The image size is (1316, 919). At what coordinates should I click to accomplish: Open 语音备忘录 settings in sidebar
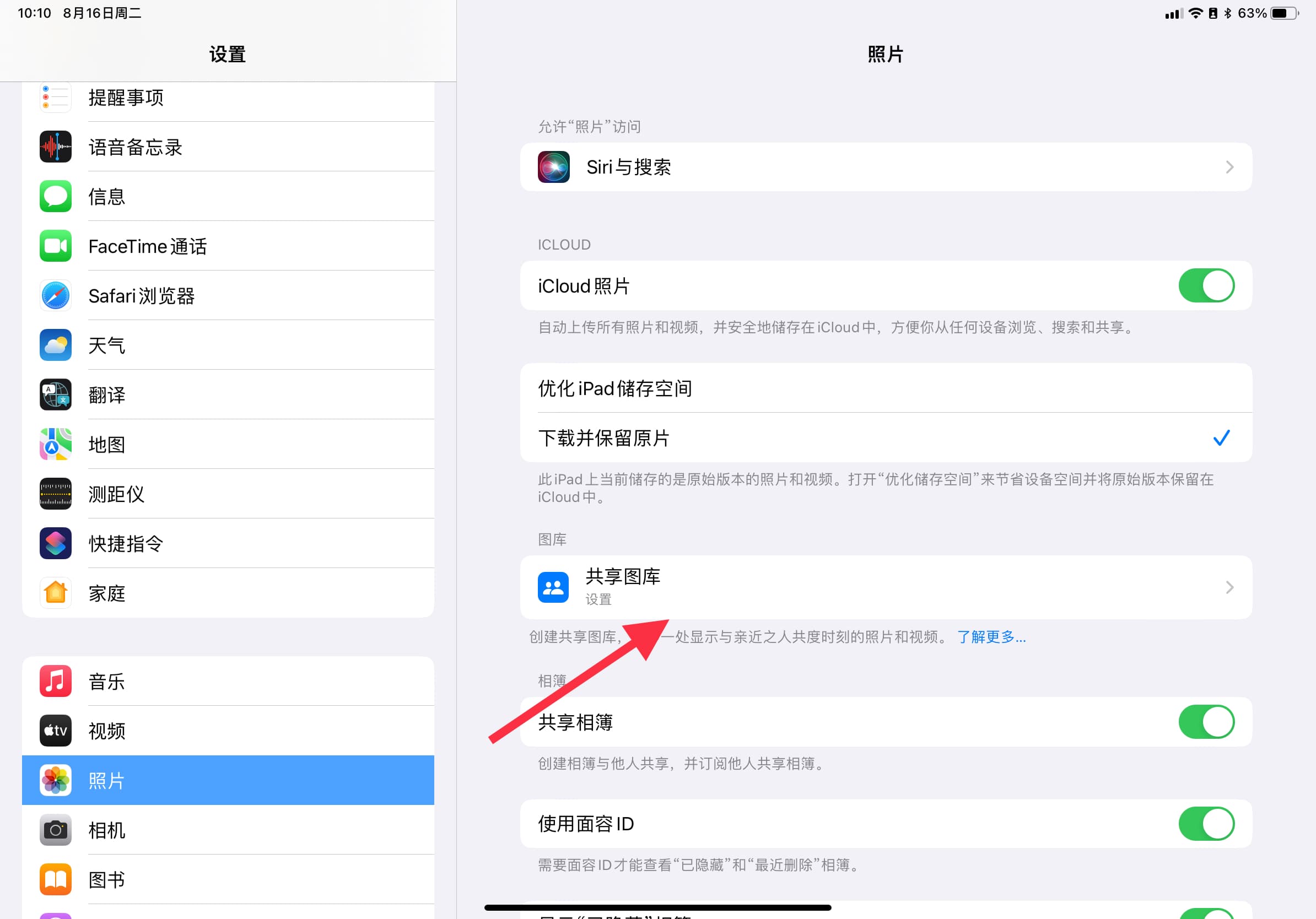(228, 147)
